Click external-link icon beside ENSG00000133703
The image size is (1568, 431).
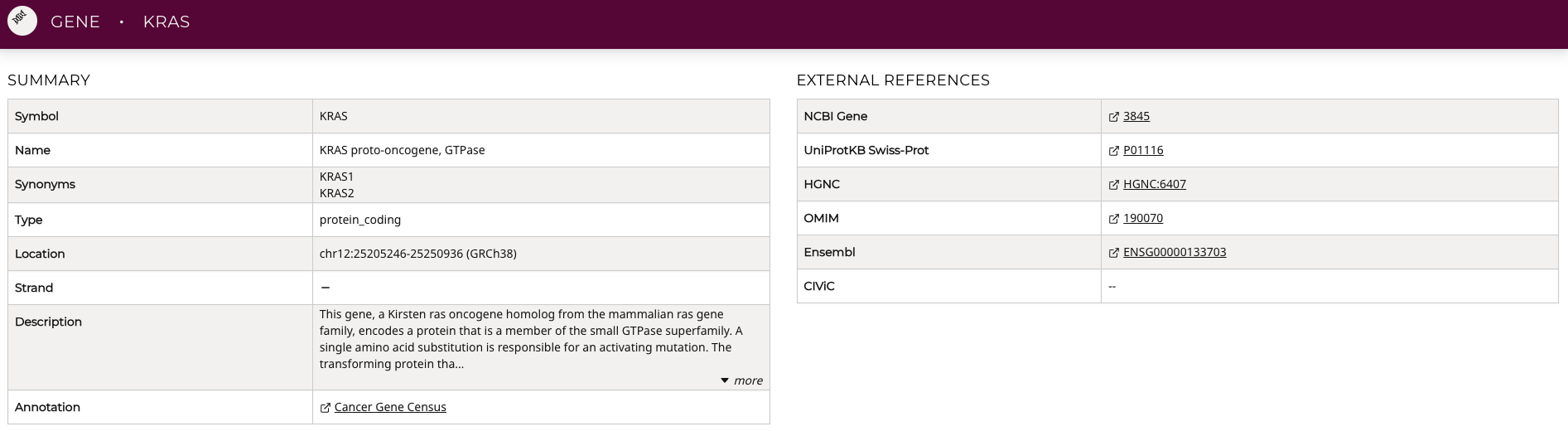click(1114, 253)
